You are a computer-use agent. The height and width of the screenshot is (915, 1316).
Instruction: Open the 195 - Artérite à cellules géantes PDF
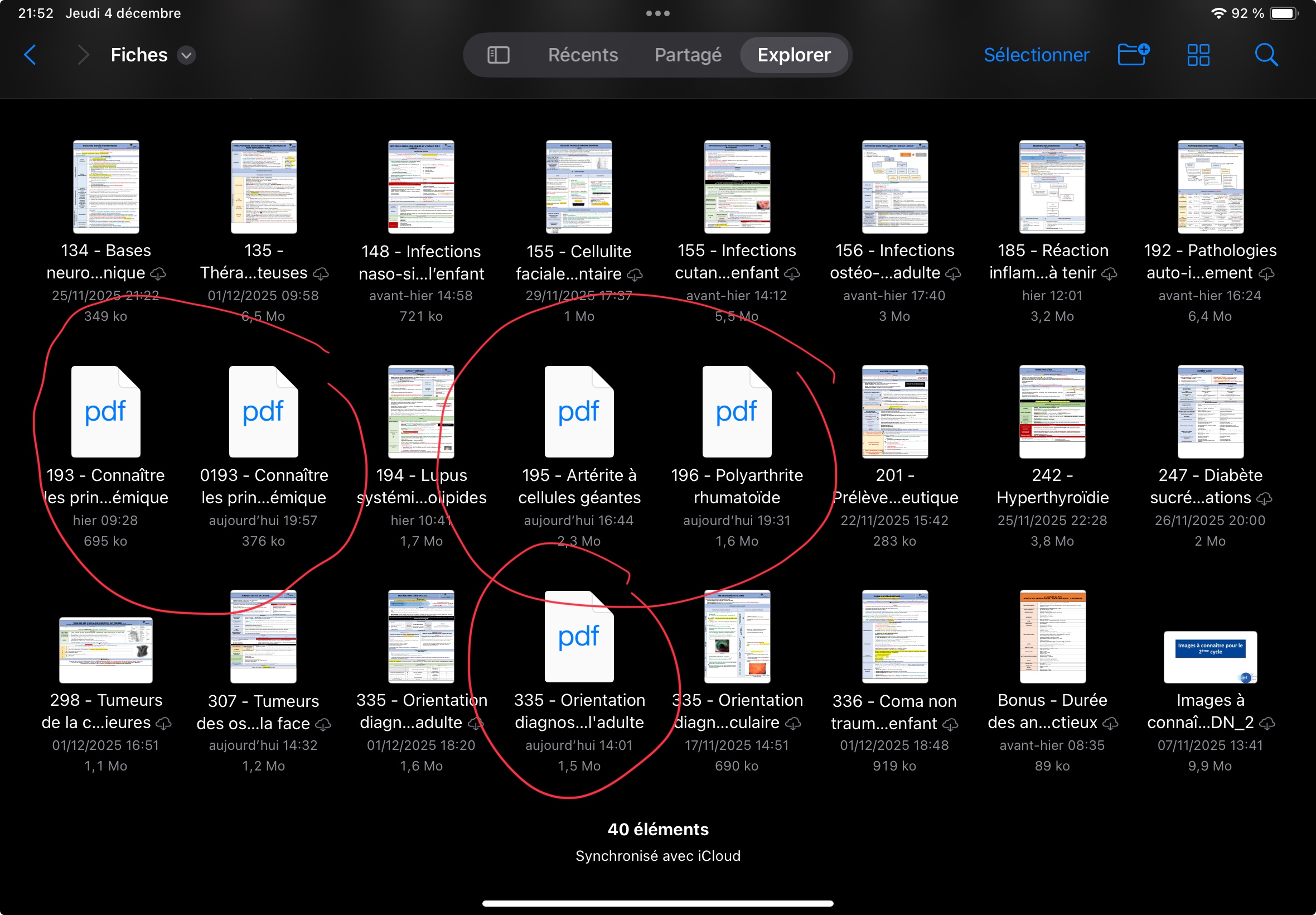pyautogui.click(x=579, y=412)
